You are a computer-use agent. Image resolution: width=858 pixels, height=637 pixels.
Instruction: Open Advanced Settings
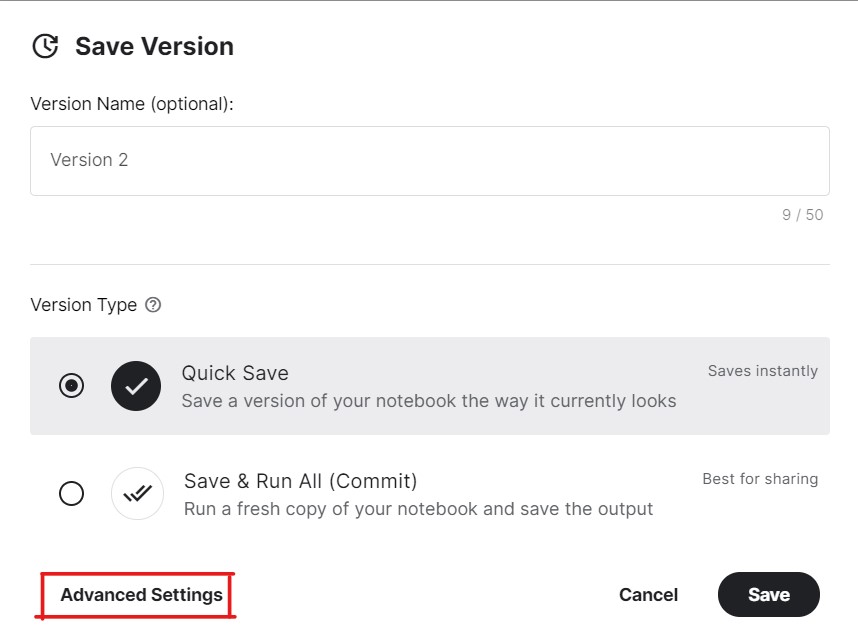pyautogui.click(x=141, y=595)
